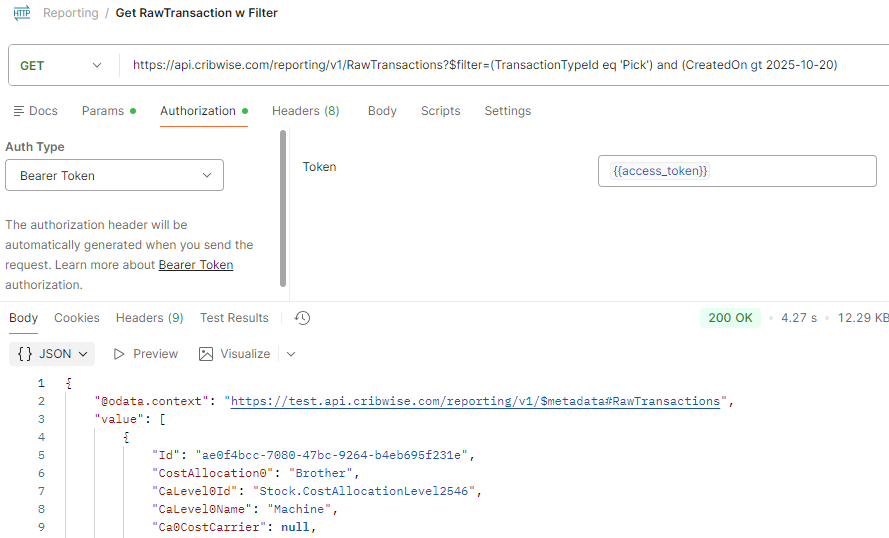This screenshot has height=538, width=889.
Task: Click the JSON braces icon
Action: click(x=25, y=354)
